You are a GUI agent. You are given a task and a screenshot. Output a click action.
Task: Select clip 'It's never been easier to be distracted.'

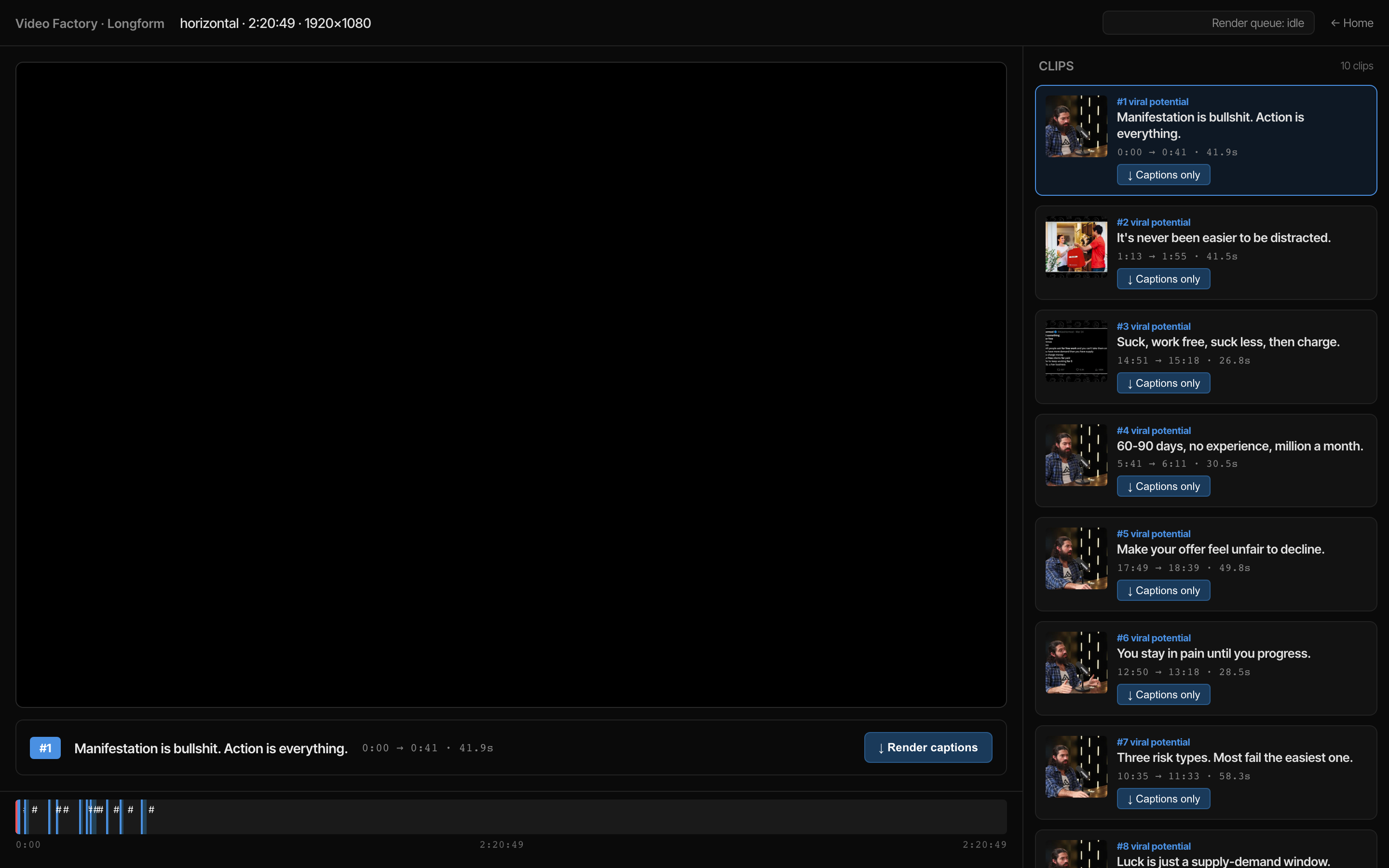pos(1223,238)
